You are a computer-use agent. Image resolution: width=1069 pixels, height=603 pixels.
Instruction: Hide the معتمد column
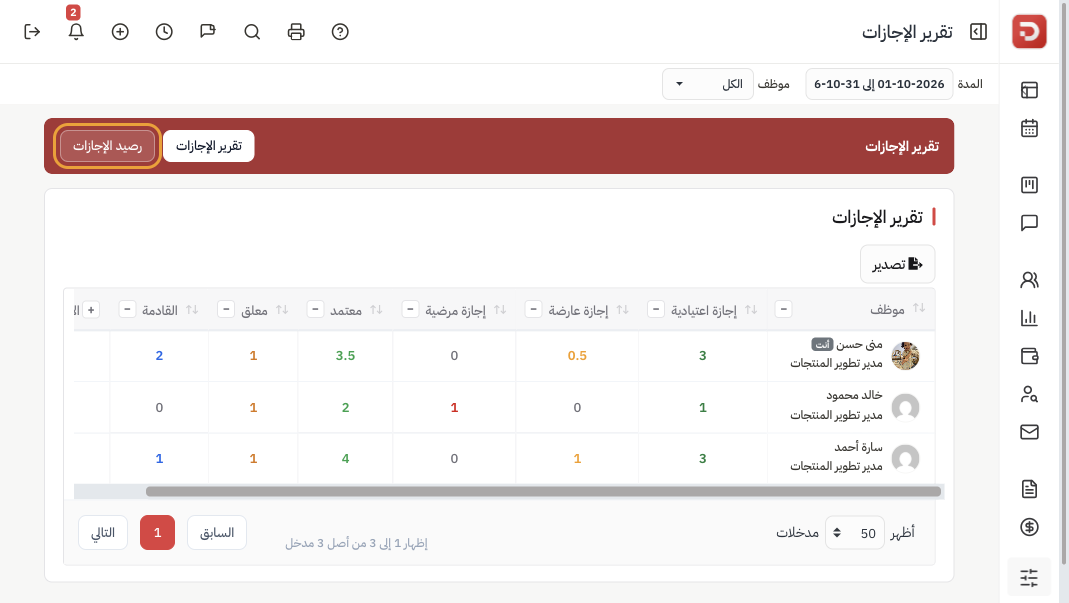[315, 310]
